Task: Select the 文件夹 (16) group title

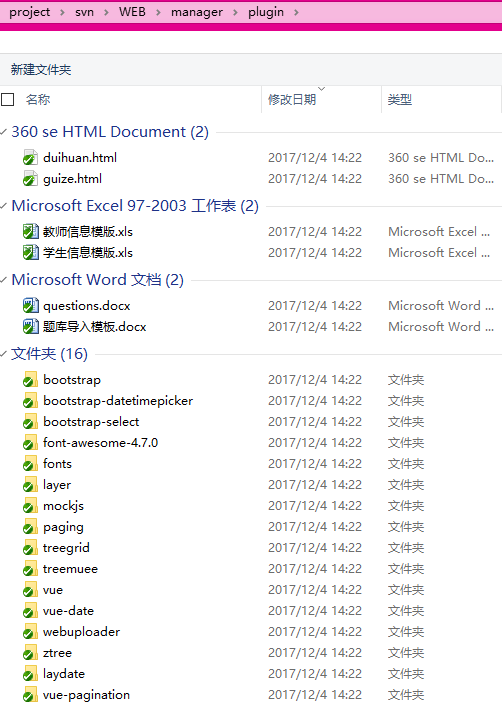Action: coord(49,354)
